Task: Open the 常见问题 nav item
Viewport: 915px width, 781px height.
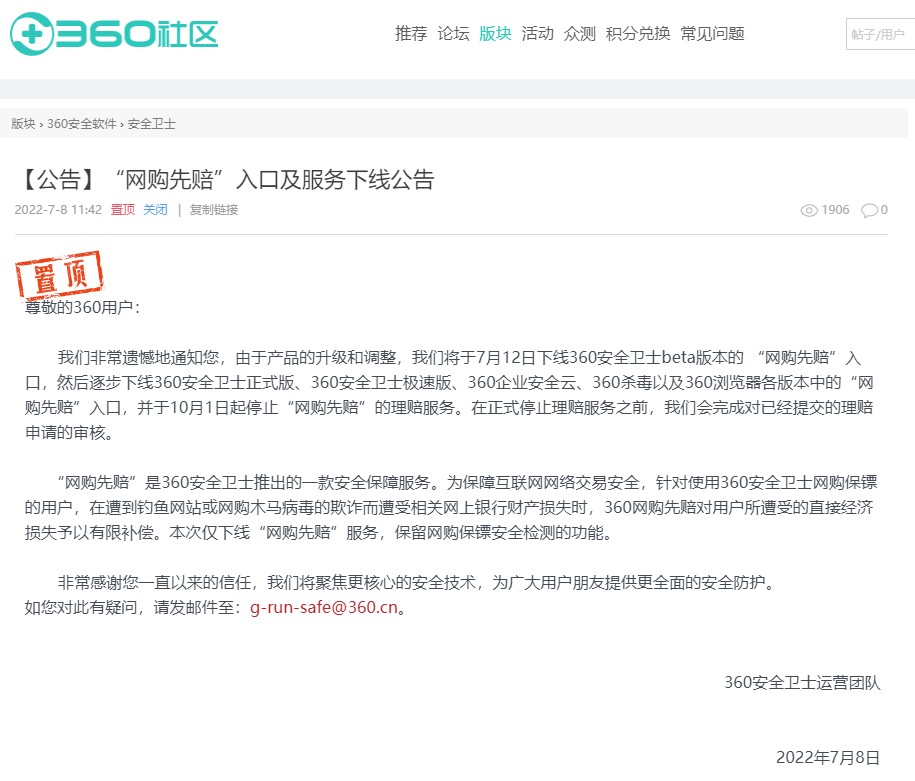Action: click(x=713, y=34)
